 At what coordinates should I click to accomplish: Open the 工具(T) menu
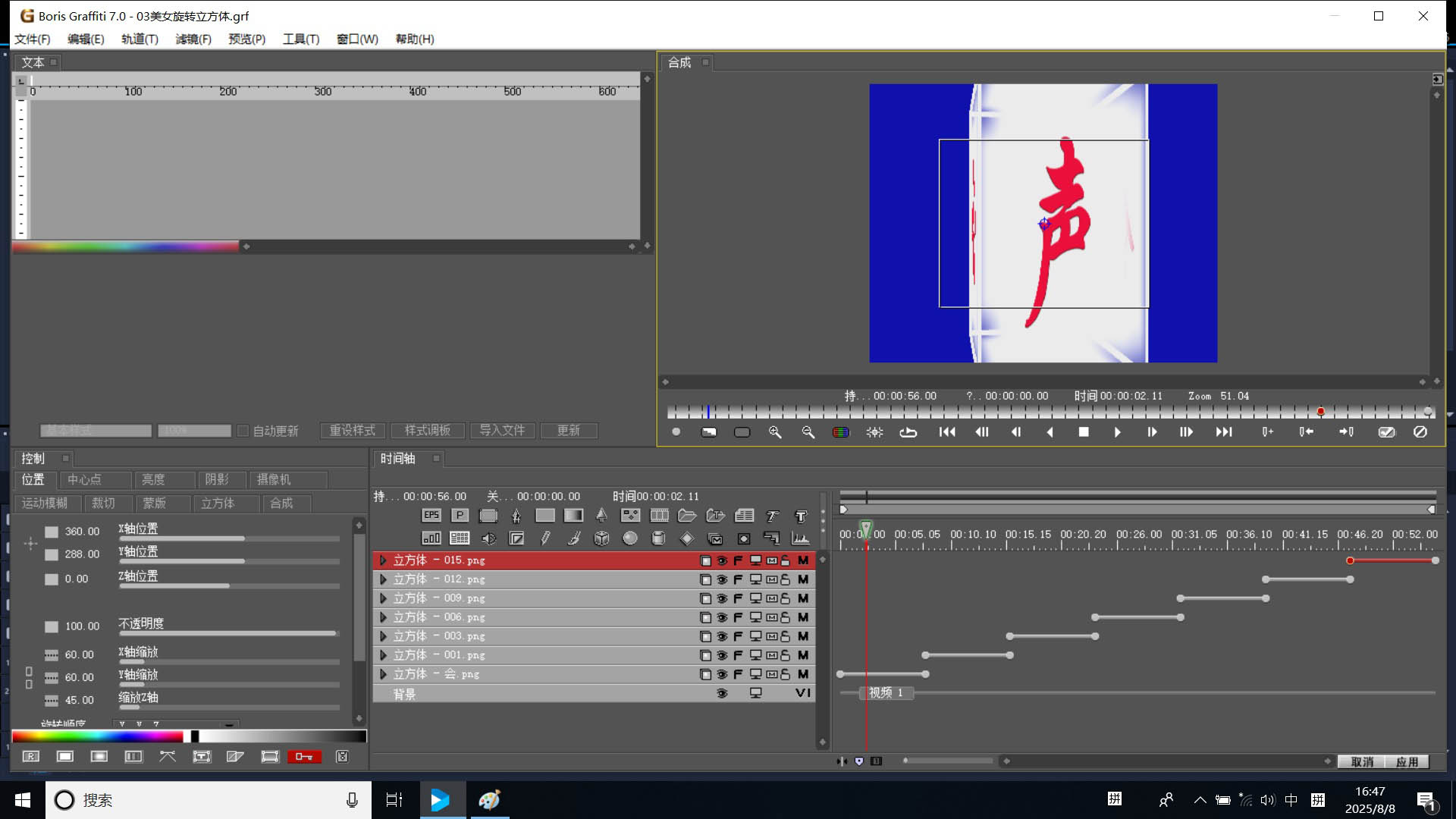[x=300, y=39]
